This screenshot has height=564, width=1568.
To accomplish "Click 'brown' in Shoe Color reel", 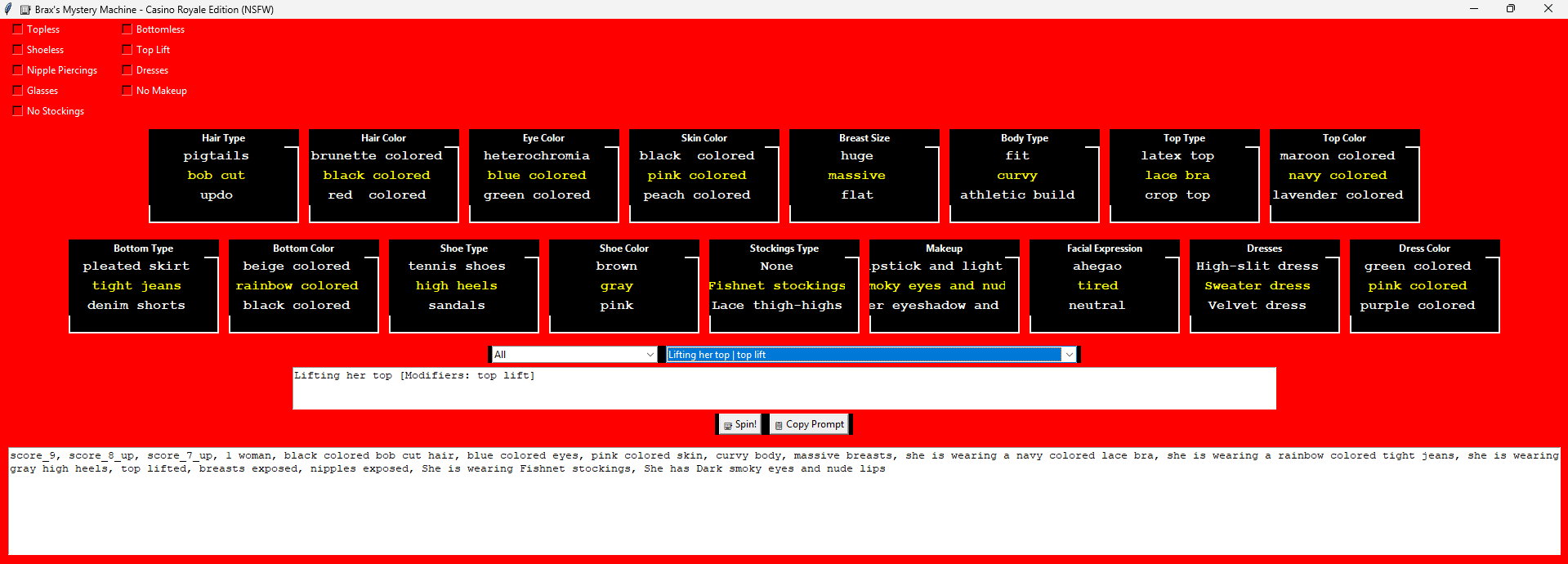I will [616, 266].
